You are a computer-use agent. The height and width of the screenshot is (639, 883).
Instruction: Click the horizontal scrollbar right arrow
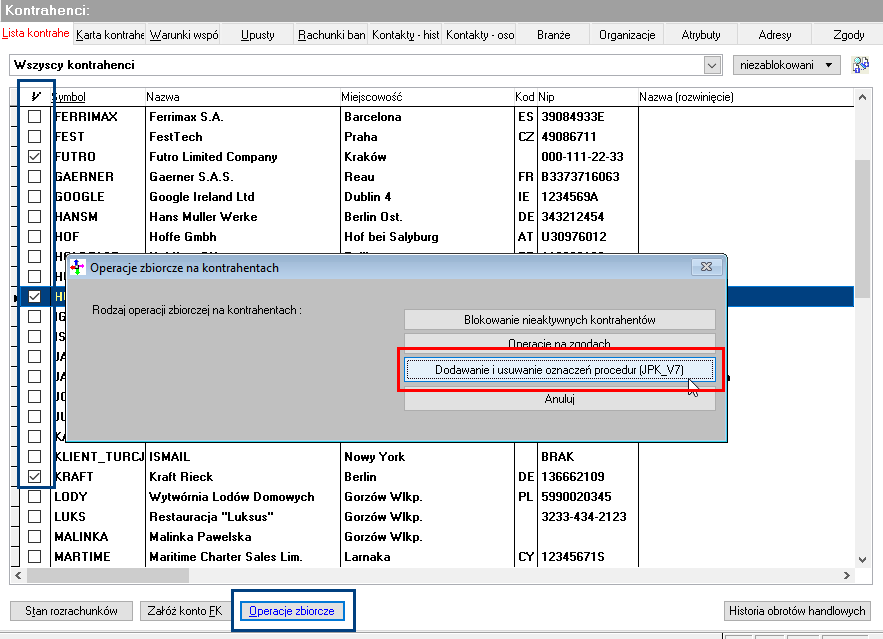[x=846, y=575]
